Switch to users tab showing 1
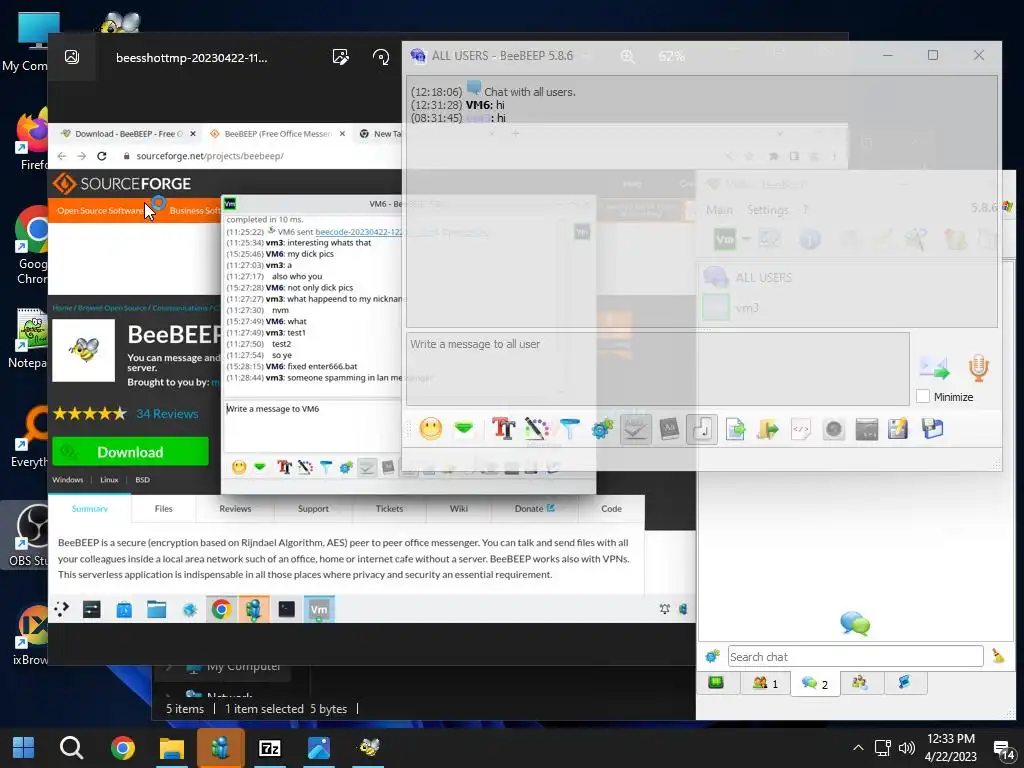 point(765,683)
